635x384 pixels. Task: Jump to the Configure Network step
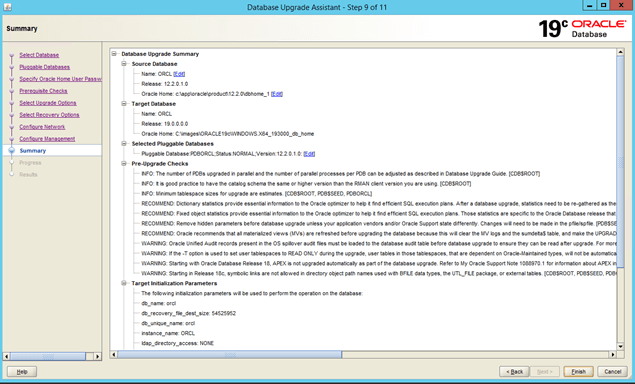pos(42,127)
